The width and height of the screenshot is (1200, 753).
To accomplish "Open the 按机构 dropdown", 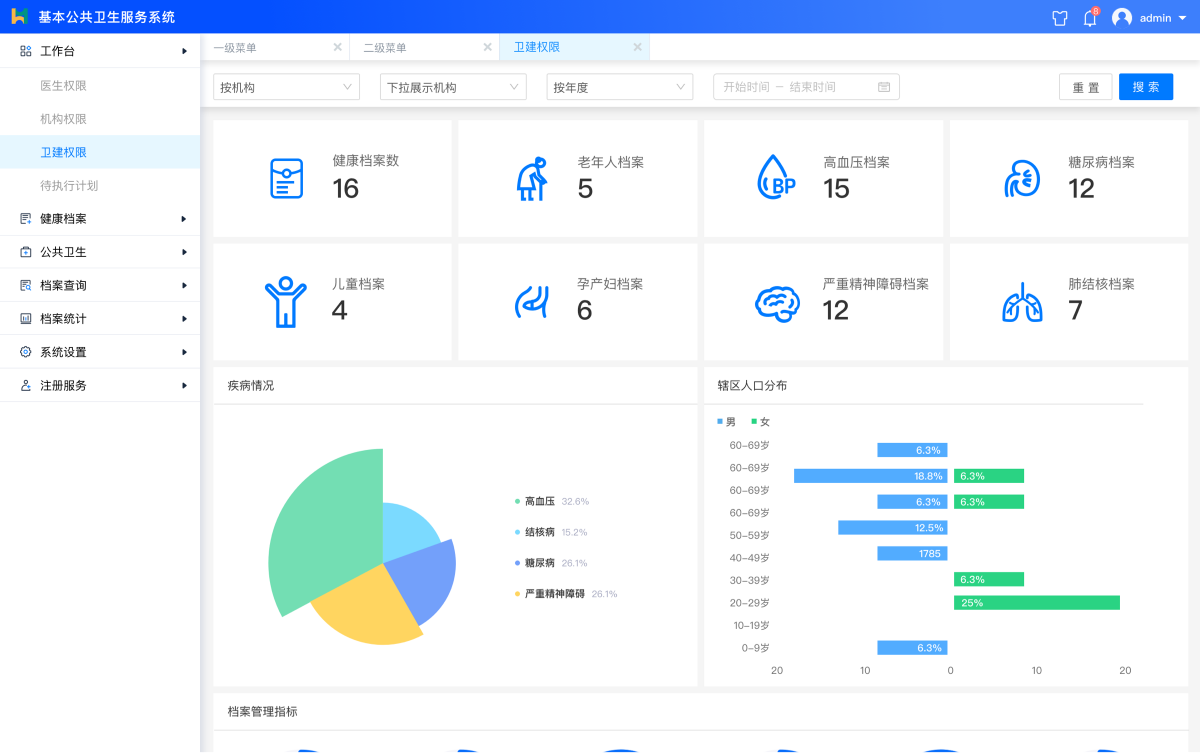I will (x=286, y=87).
